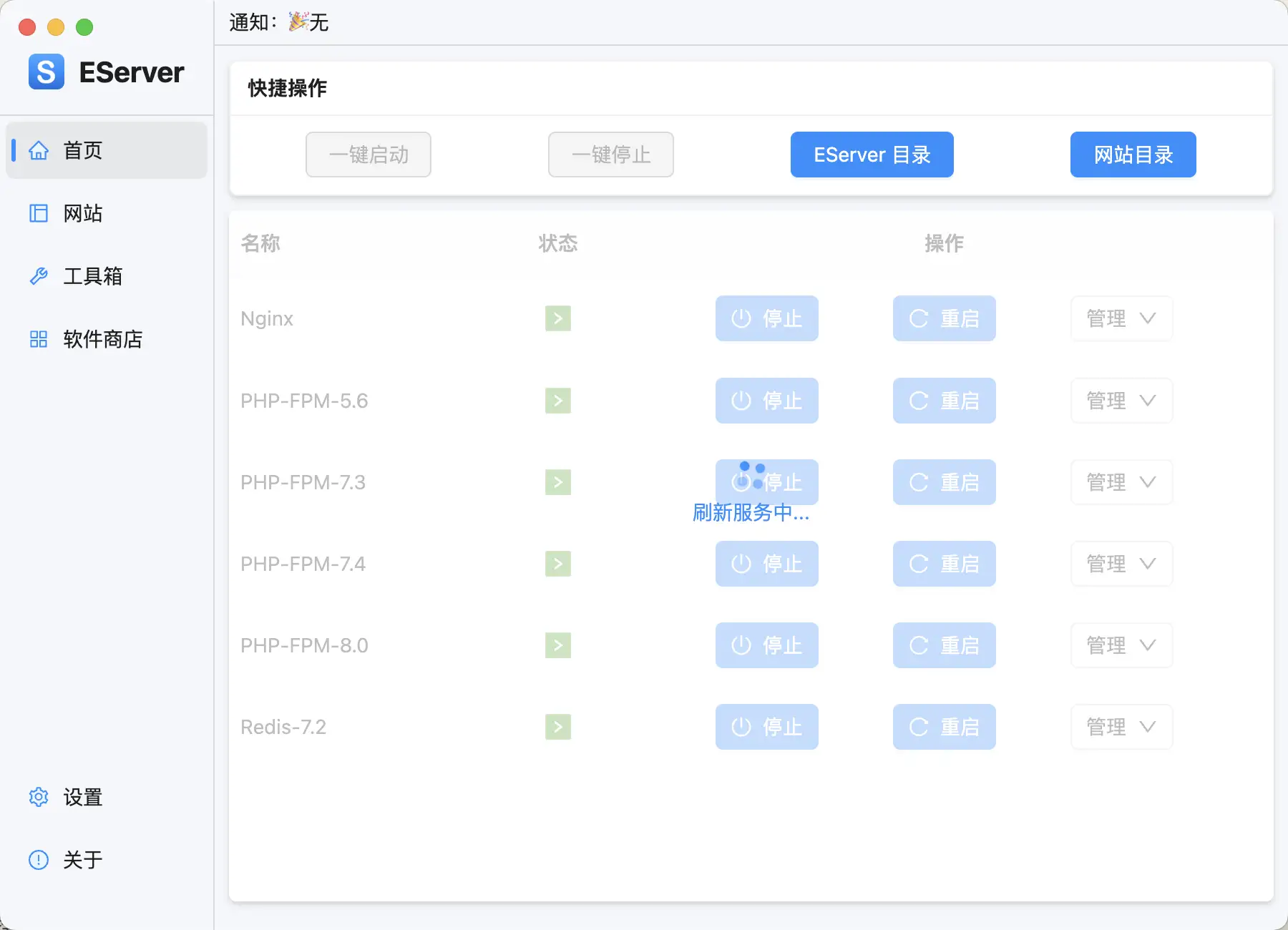Image resolution: width=1288 pixels, height=930 pixels.
Task: Minimize the EServer window
Action: [56, 27]
